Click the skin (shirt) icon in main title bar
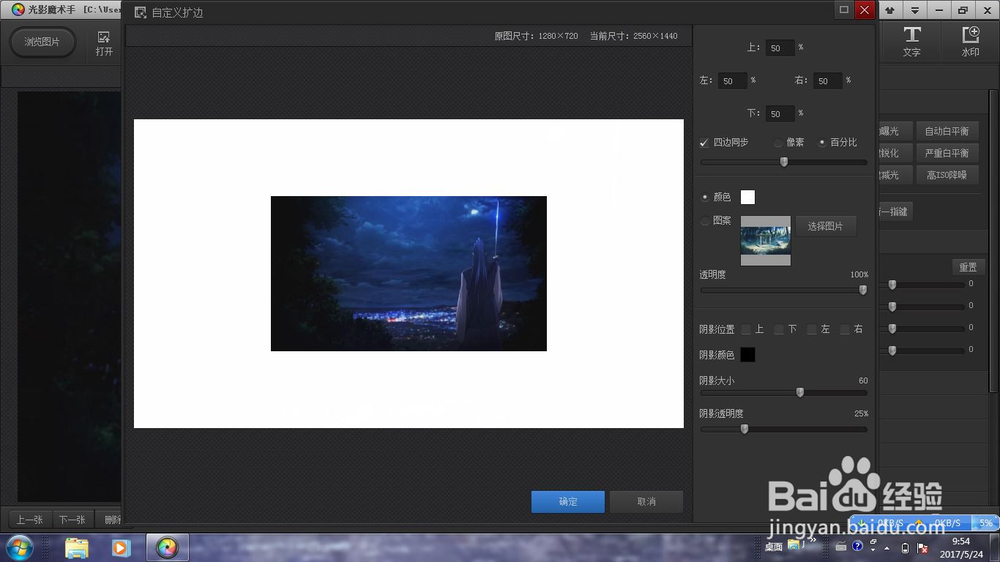 [x=890, y=10]
